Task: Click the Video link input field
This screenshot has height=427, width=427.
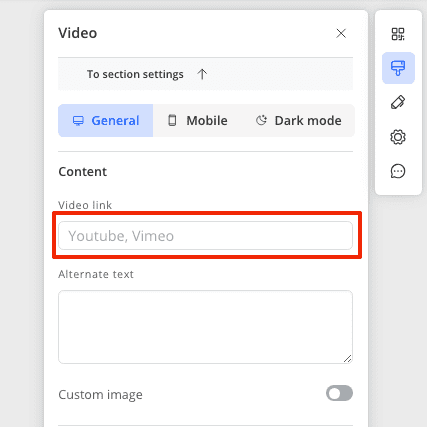Action: coord(205,236)
